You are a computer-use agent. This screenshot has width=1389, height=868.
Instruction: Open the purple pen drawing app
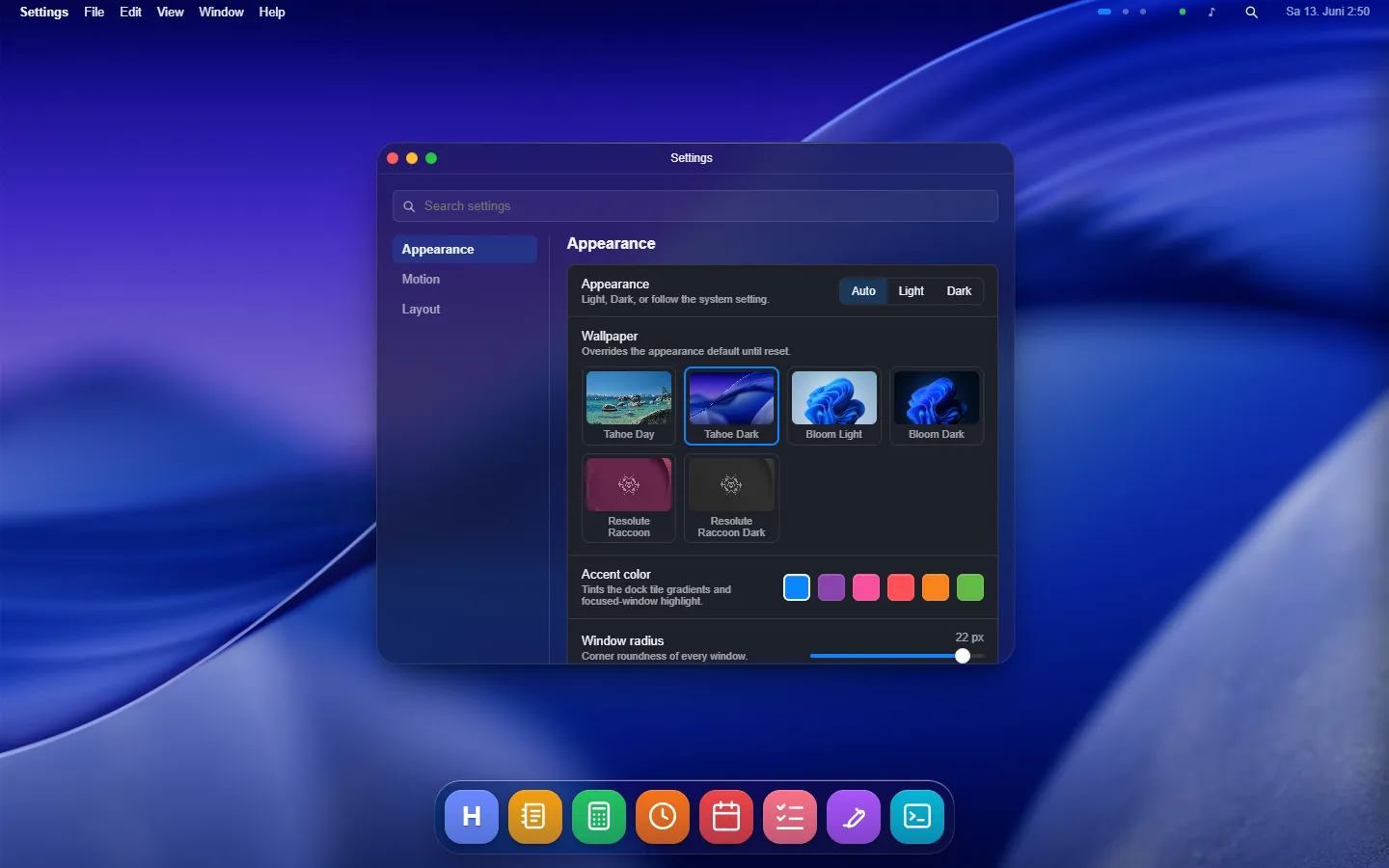click(x=854, y=817)
